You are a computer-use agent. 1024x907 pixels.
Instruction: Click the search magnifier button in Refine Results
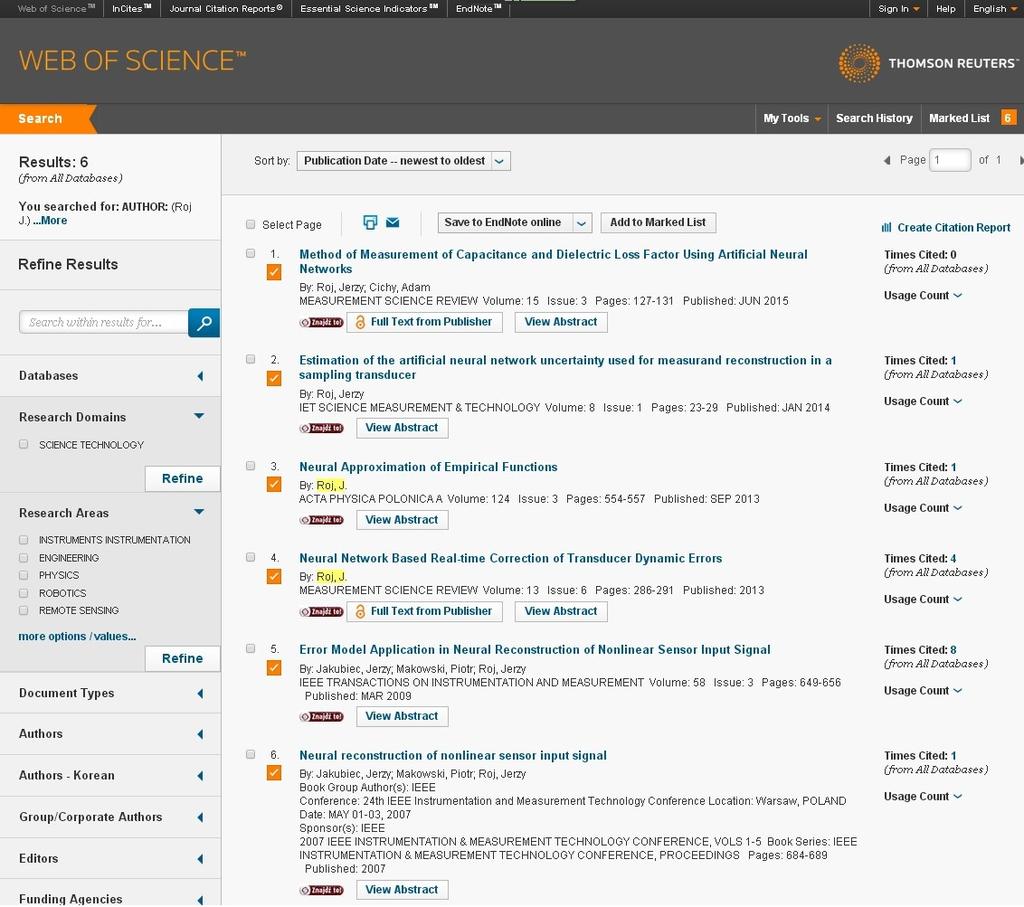204,323
